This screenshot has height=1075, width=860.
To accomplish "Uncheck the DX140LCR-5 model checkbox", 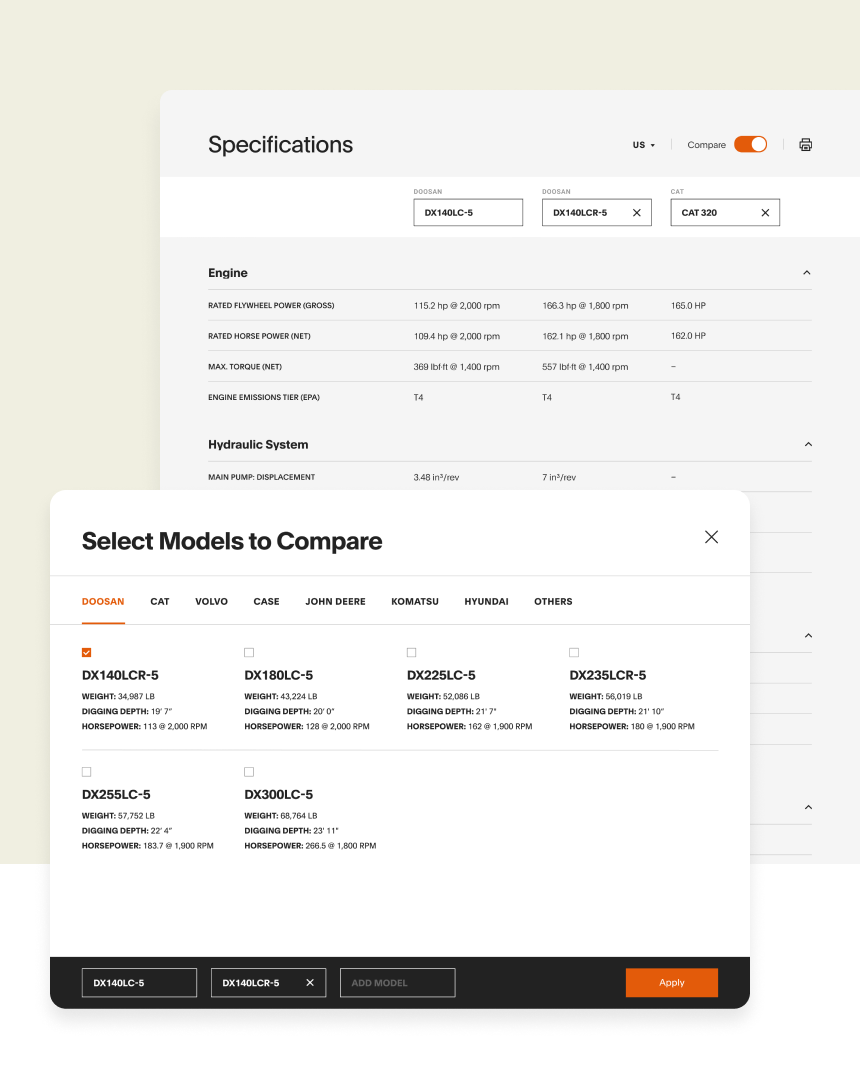I will [87, 653].
